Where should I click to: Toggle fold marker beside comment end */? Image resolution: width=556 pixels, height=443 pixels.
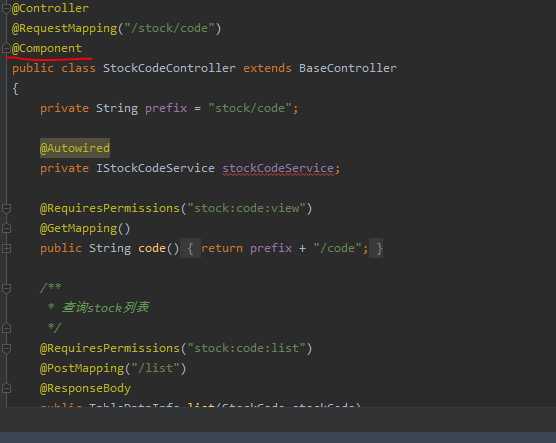[6, 328]
